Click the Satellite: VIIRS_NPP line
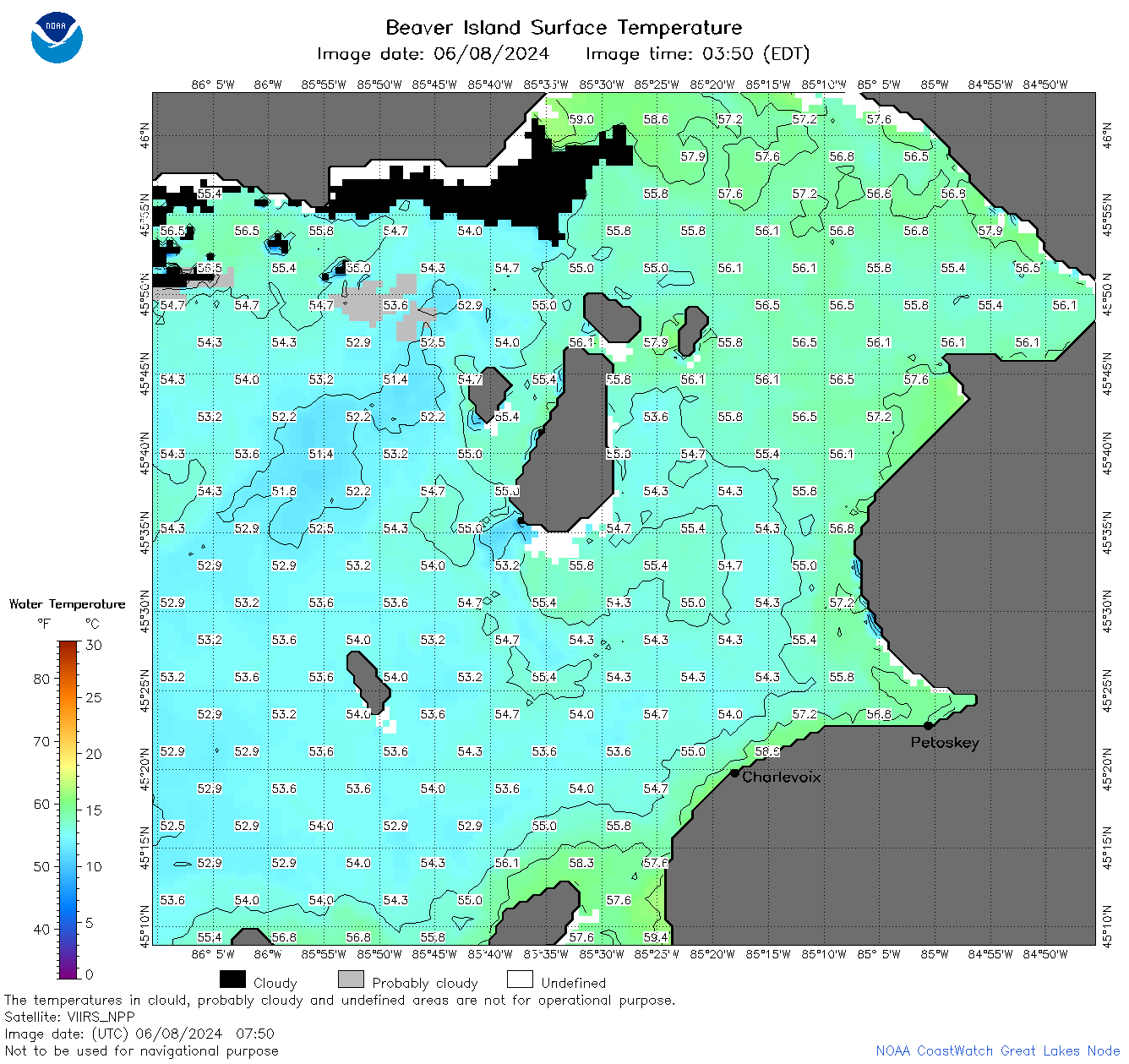 tap(69, 1017)
